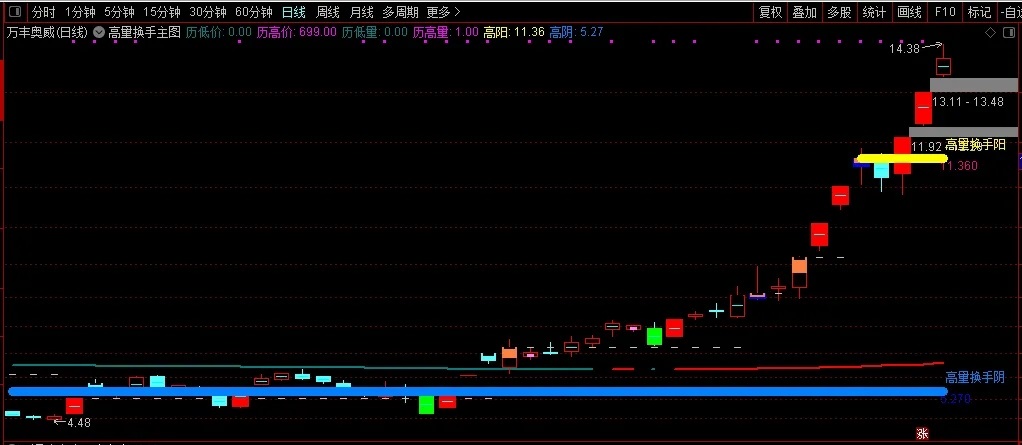Click the 11.360 price label
Viewport: 1022px width, 445px height.
[x=959, y=166]
